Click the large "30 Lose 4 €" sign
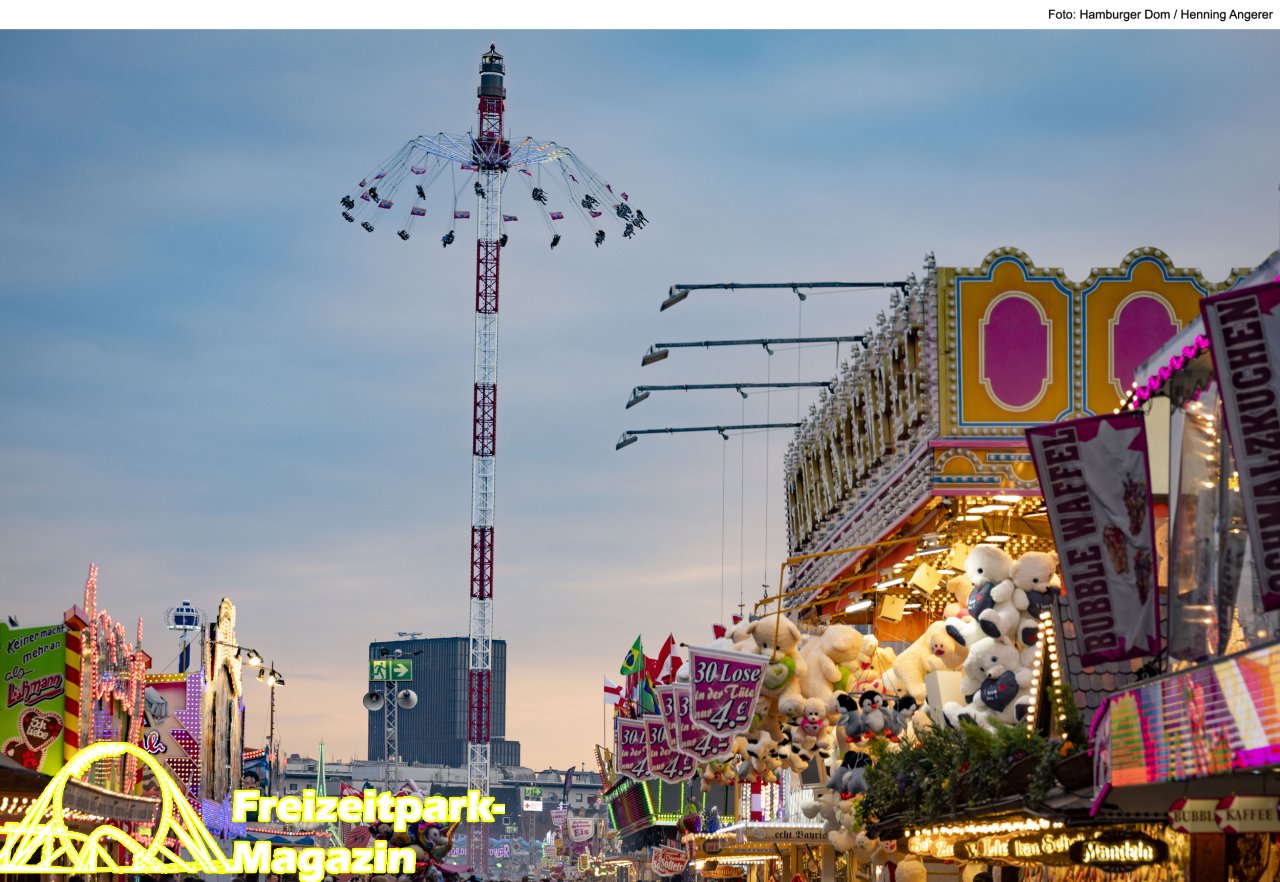 click(725, 690)
